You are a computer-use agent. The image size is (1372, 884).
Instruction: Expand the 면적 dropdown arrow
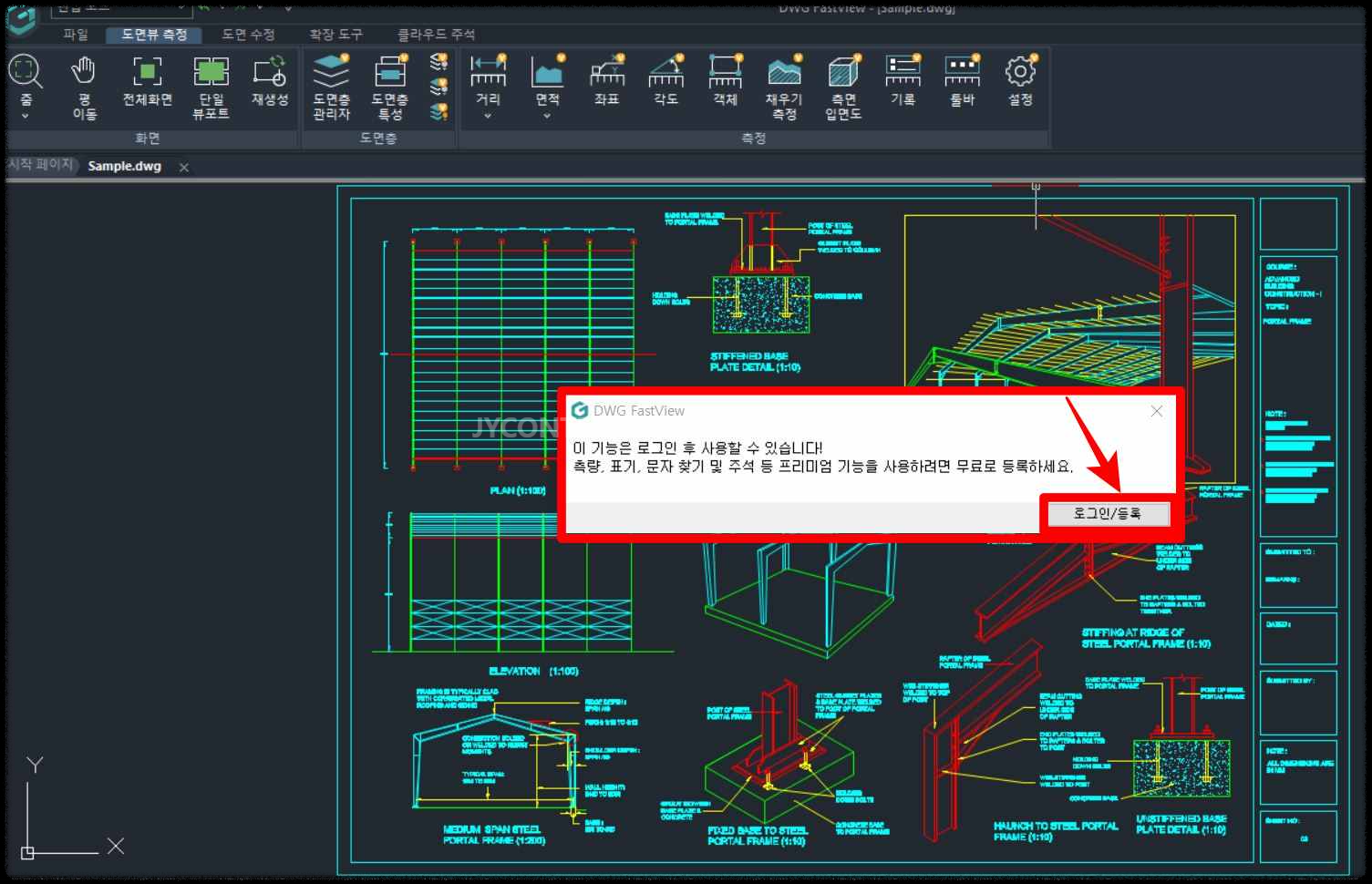pyautogui.click(x=547, y=117)
